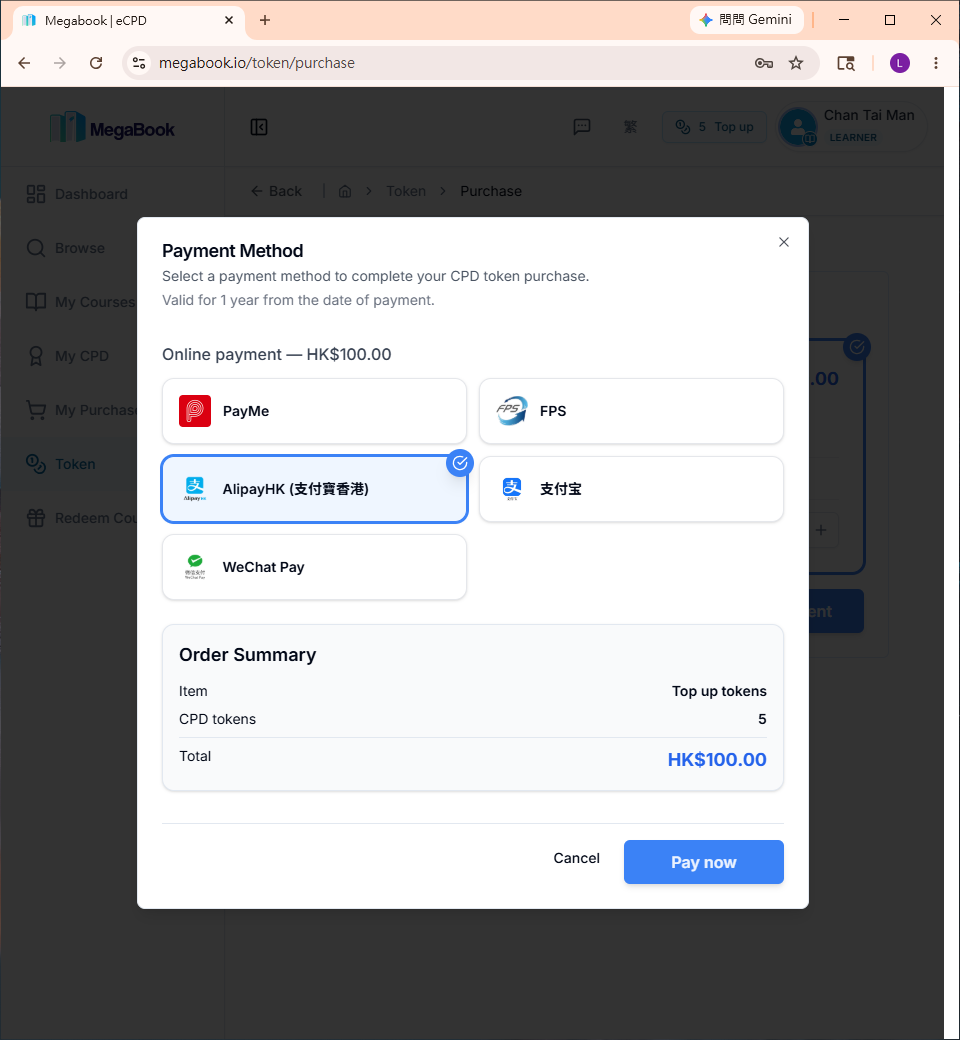960x1040 pixels.
Task: Click the Dashboard grid icon
Action: pyautogui.click(x=36, y=194)
